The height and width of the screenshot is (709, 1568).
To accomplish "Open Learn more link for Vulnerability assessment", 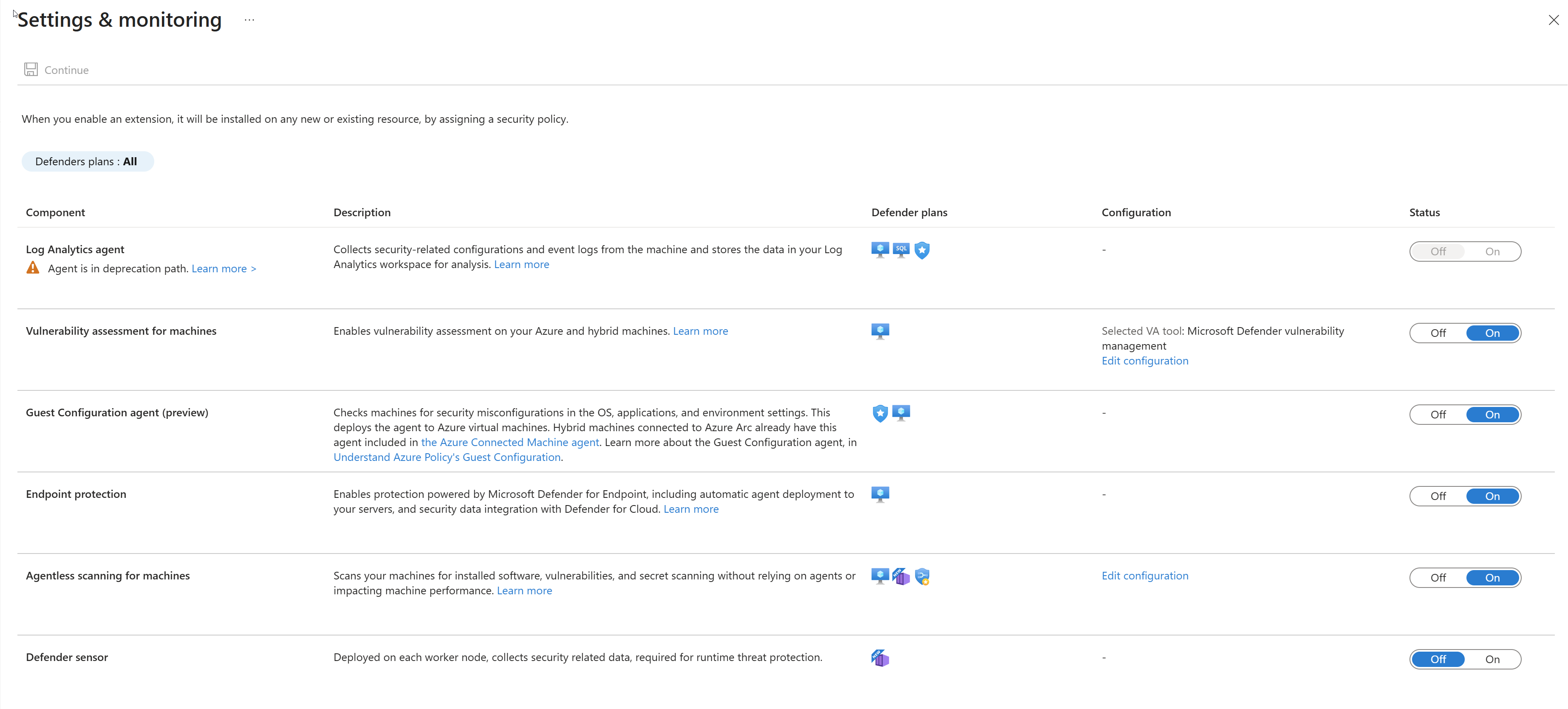I will 701,331.
